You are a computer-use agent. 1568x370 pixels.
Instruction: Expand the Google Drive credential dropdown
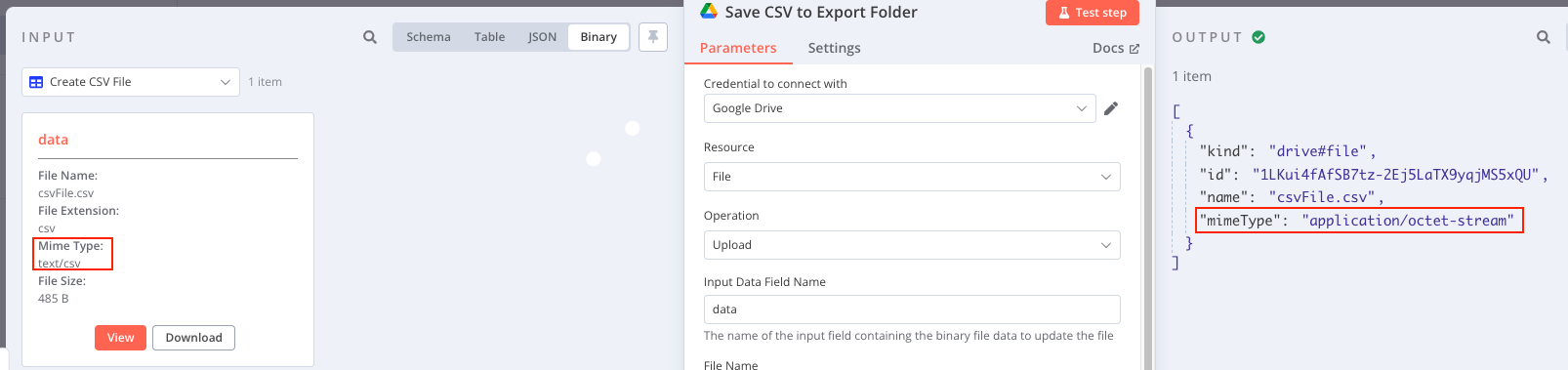click(x=899, y=108)
